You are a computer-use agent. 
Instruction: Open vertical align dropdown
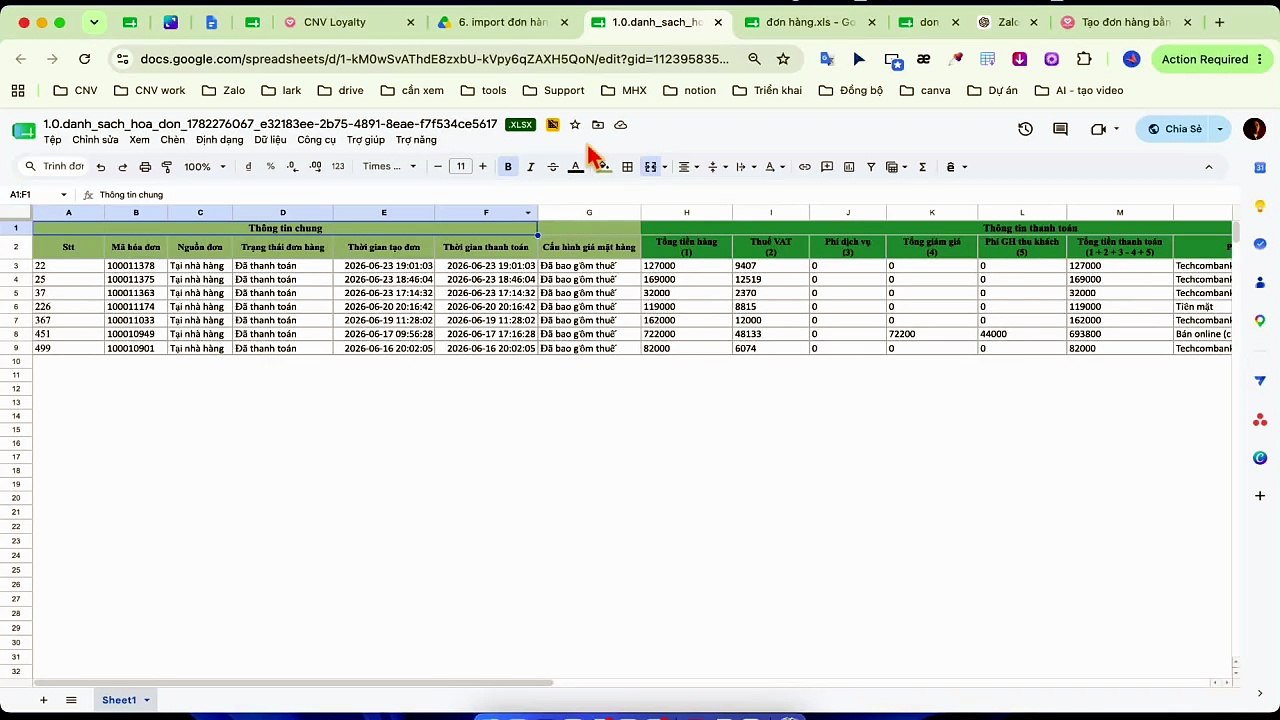point(716,167)
